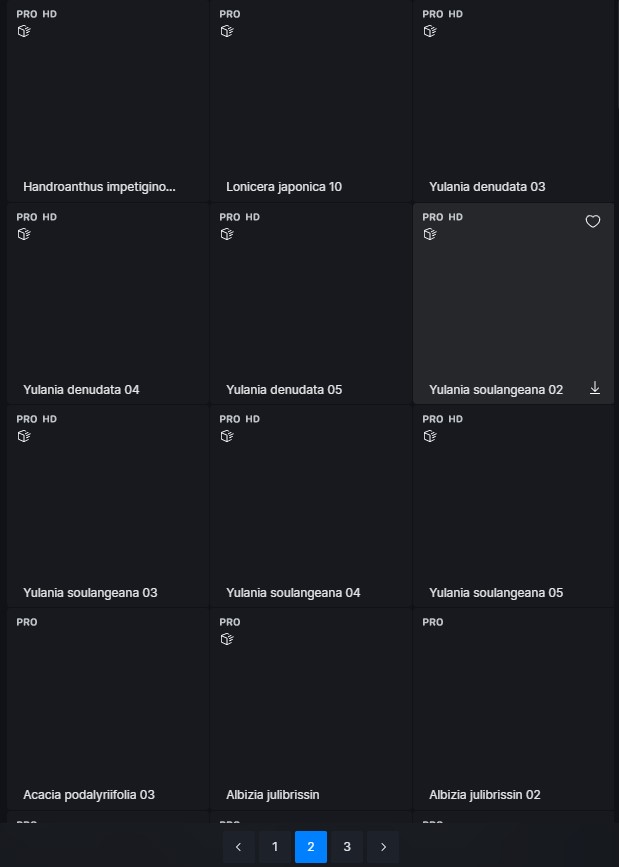Download Yulania soulangeana 02 asset
The width and height of the screenshot is (619, 867).
pyautogui.click(x=595, y=388)
